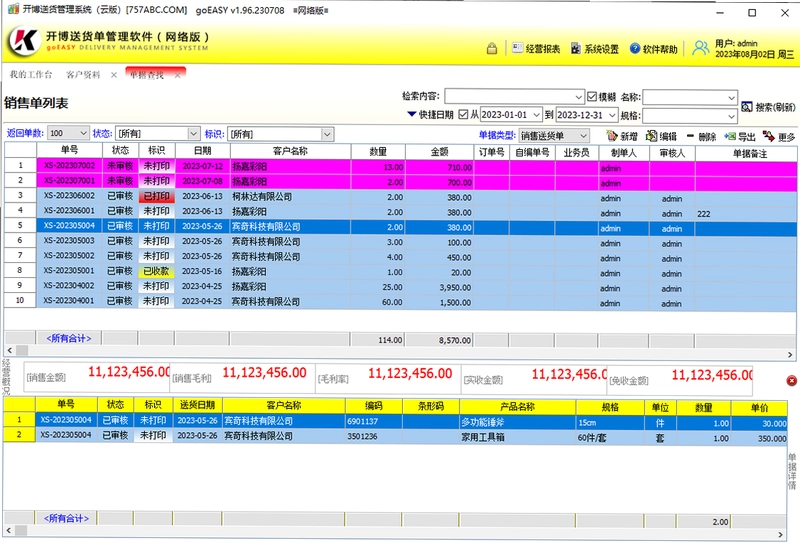The width and height of the screenshot is (800, 543).
Task: Open 状态 filter dropdown
Action: point(193,134)
